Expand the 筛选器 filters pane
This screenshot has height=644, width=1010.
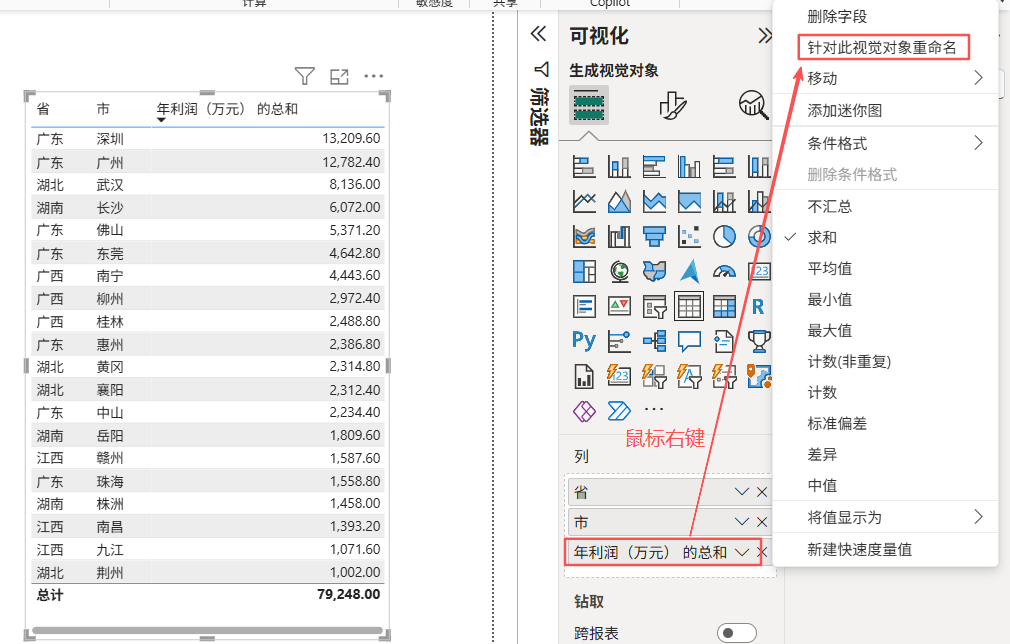click(x=538, y=33)
